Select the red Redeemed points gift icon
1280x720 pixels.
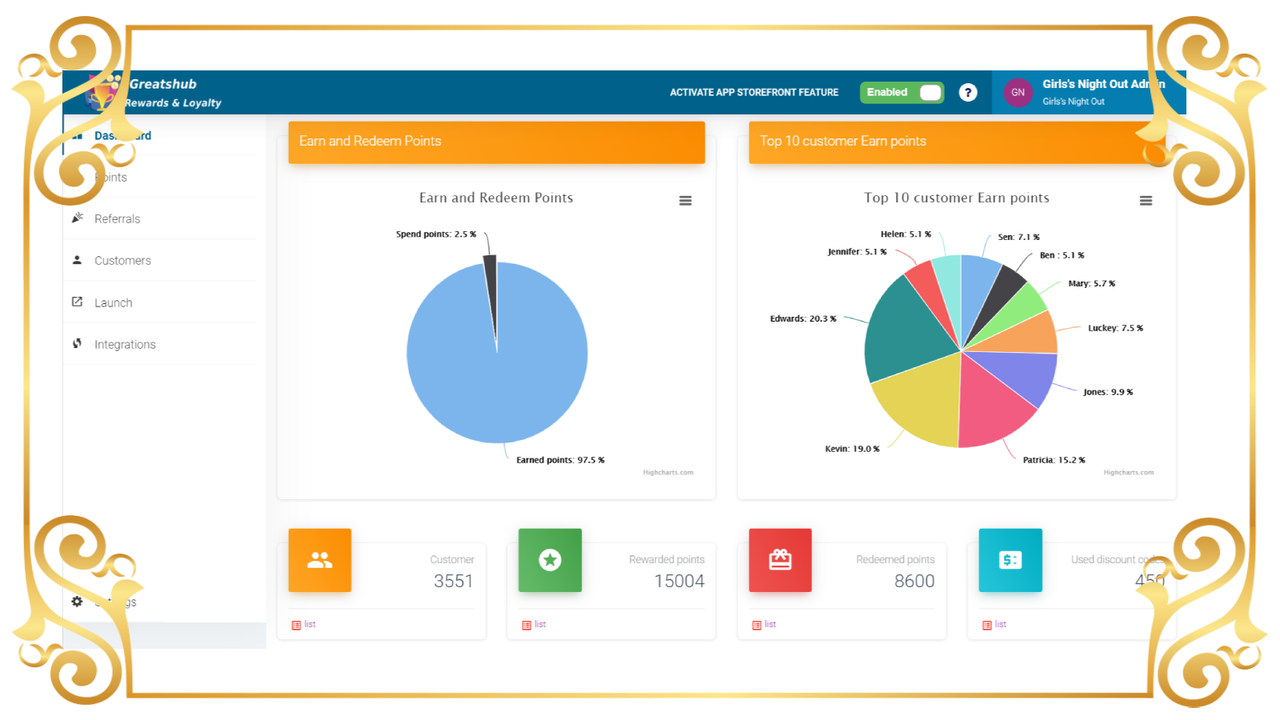point(780,560)
